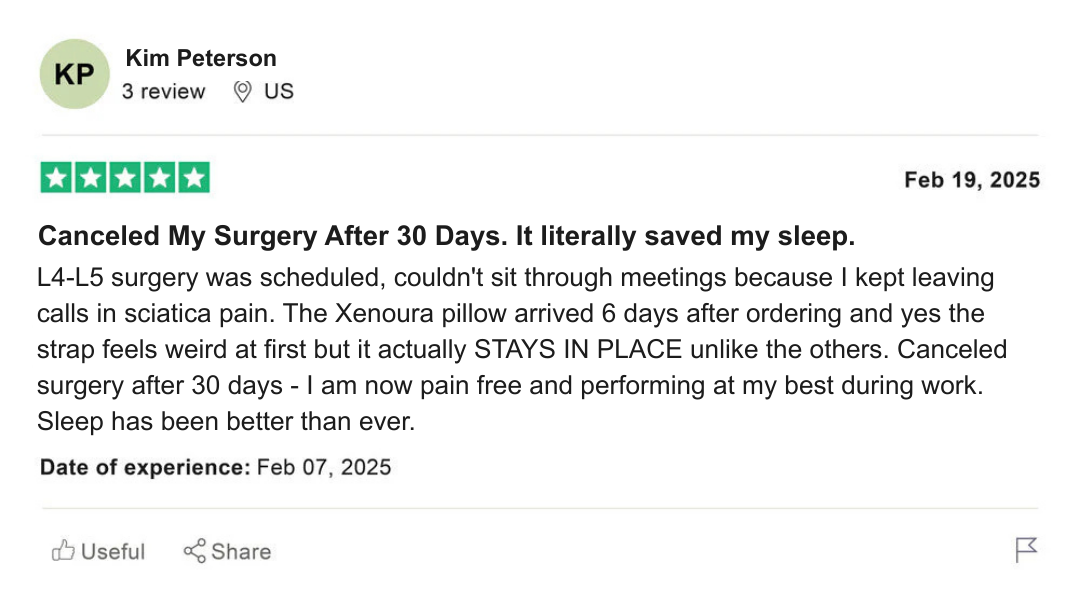This screenshot has height=592, width=1080.
Task: Click the Feb 19, 2025 review date
Action: click(x=971, y=180)
